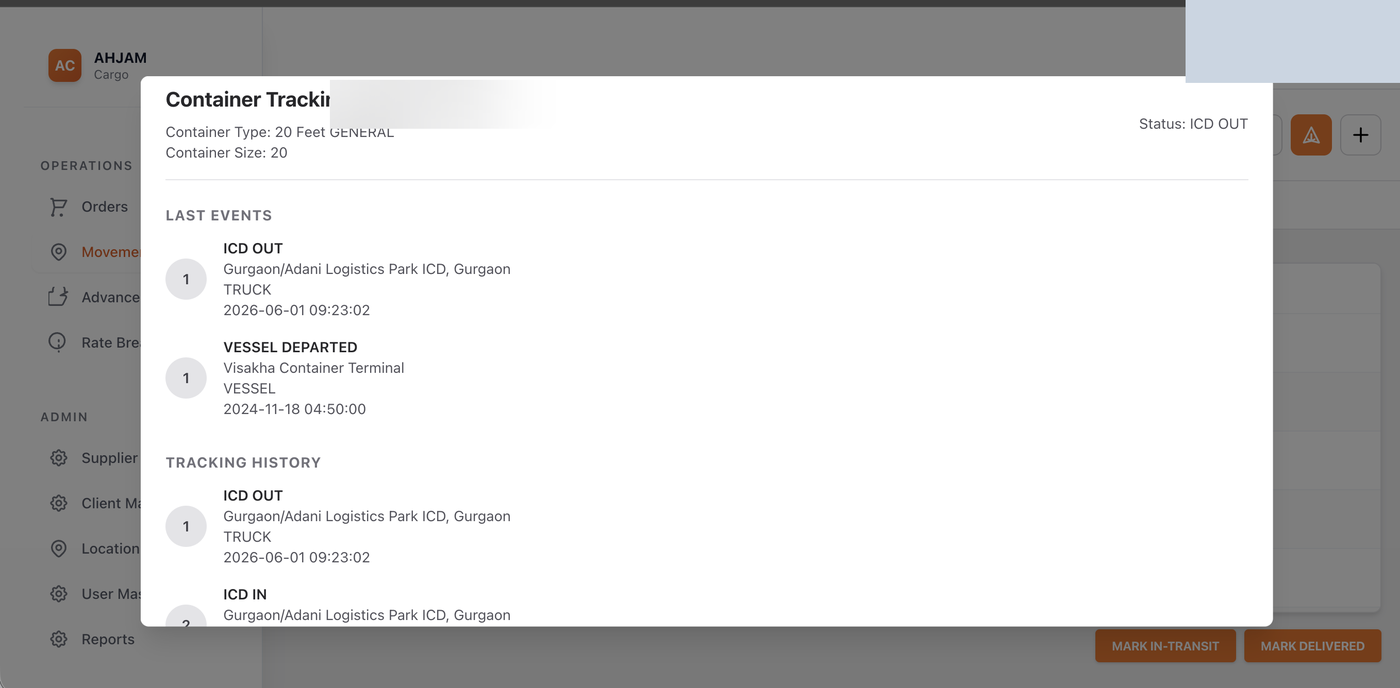Click the Orders cart icon
The image size is (1400, 688).
point(59,207)
